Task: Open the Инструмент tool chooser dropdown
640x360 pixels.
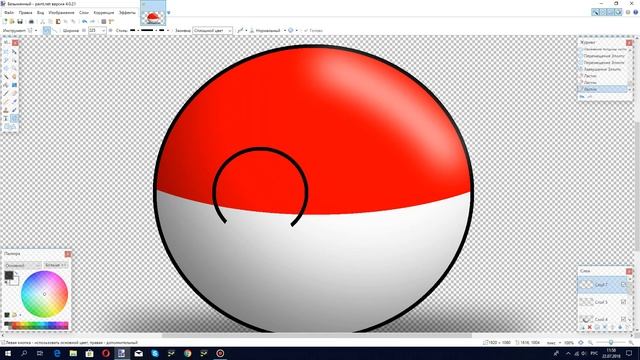Action: pyautogui.click(x=32, y=30)
